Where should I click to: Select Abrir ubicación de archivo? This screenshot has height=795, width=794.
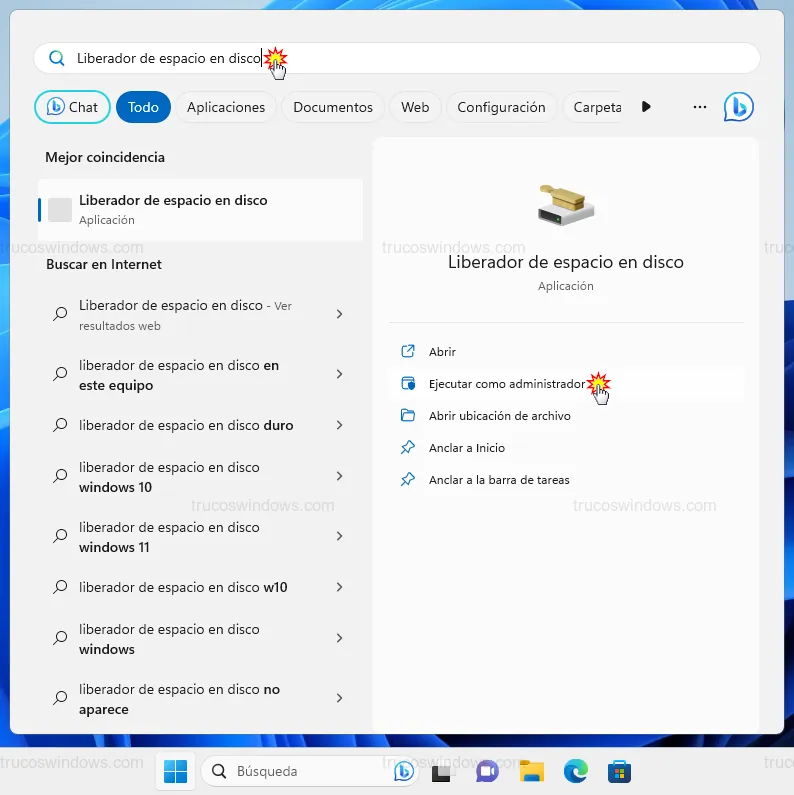point(499,415)
